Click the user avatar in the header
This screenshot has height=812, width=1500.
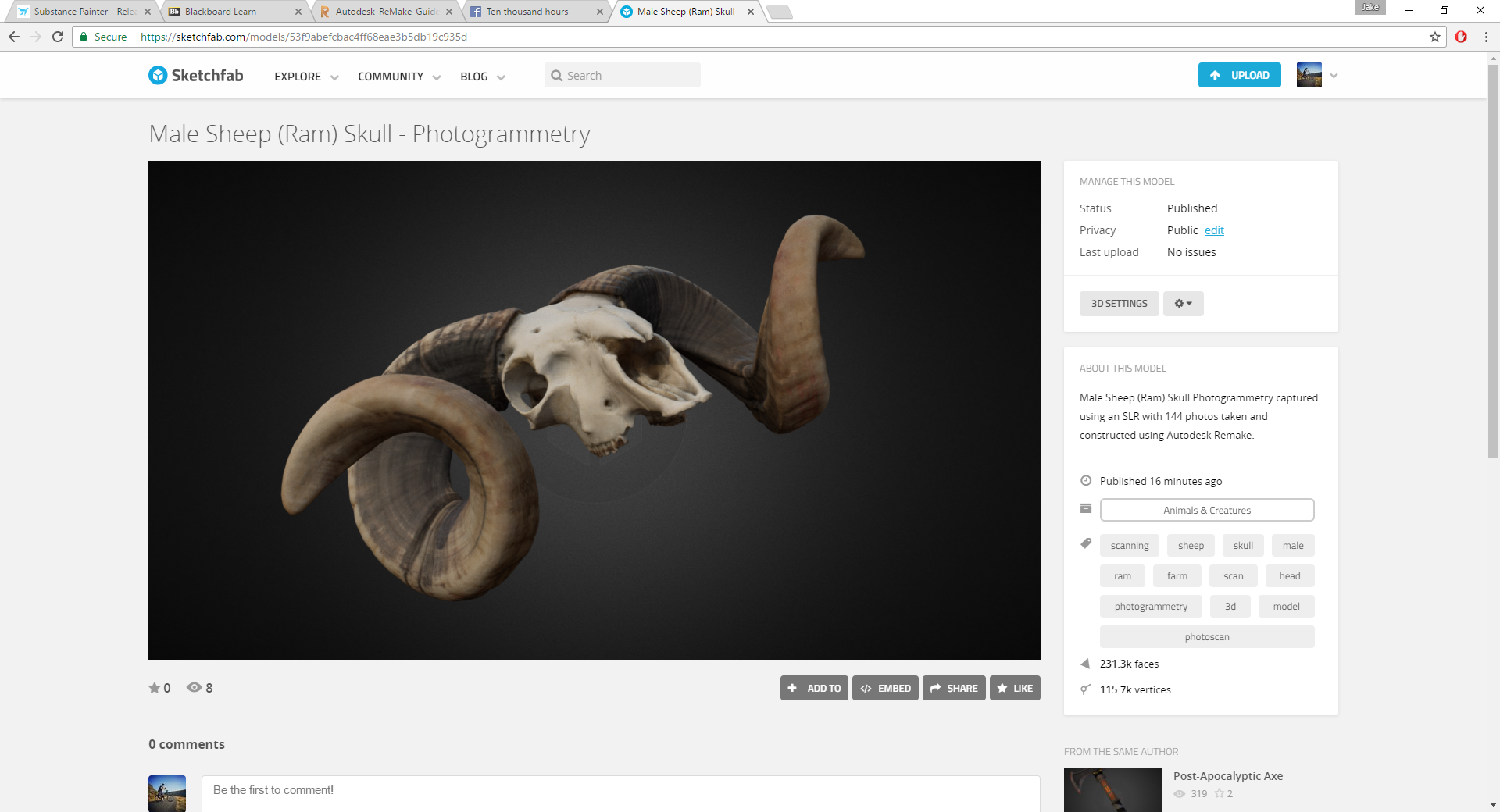pyautogui.click(x=1309, y=75)
